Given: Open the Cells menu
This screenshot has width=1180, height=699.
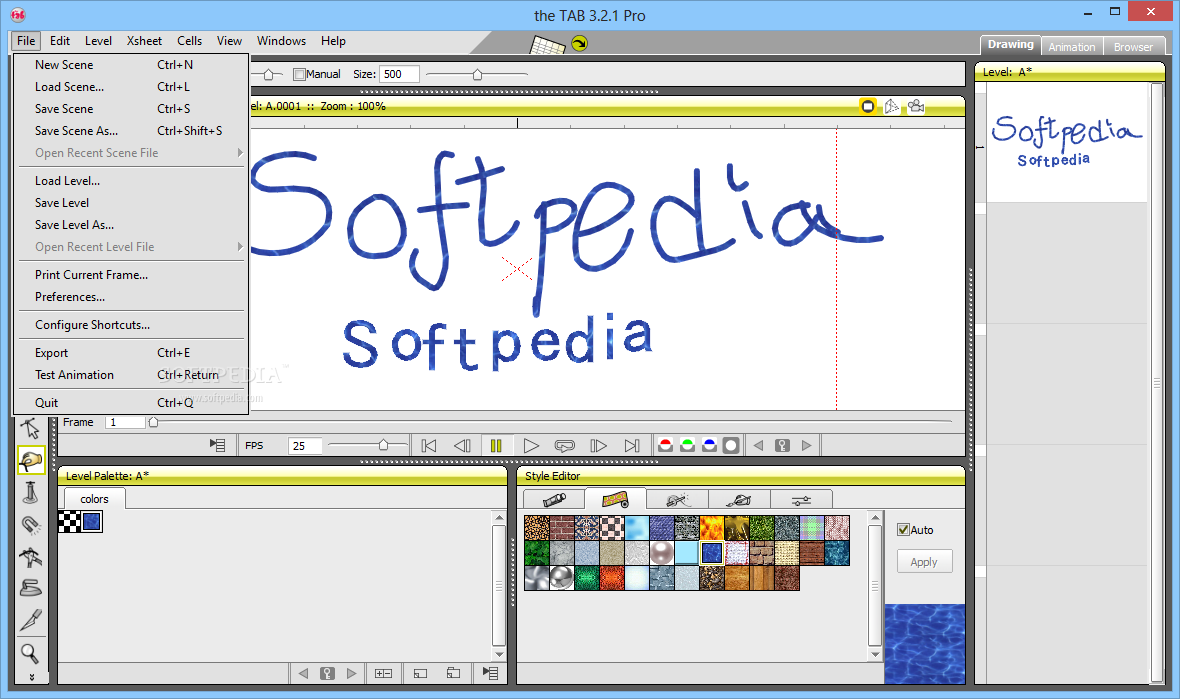Looking at the screenshot, I should pos(189,41).
